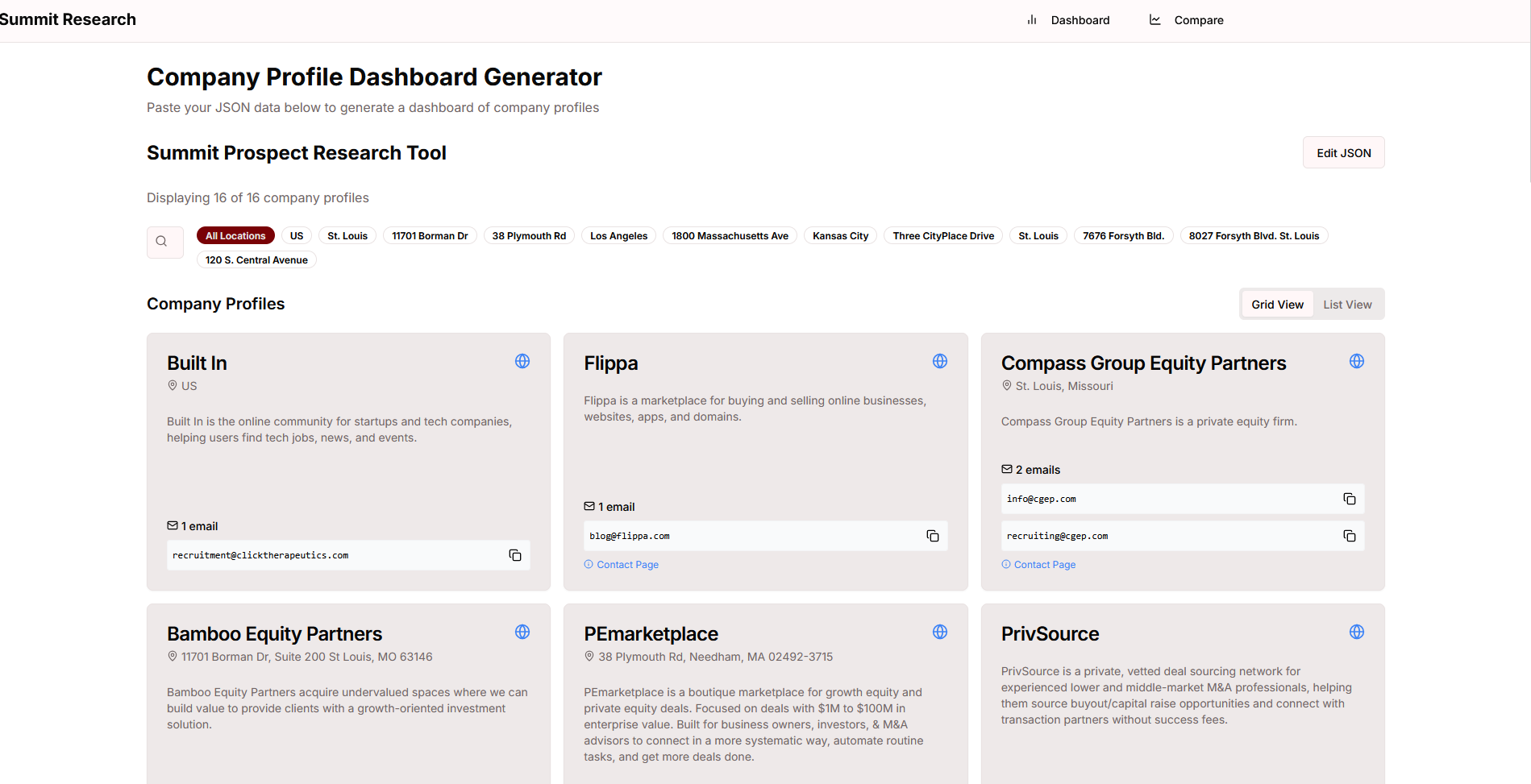
Task: Open Built In website via globe icon
Action: click(x=522, y=361)
